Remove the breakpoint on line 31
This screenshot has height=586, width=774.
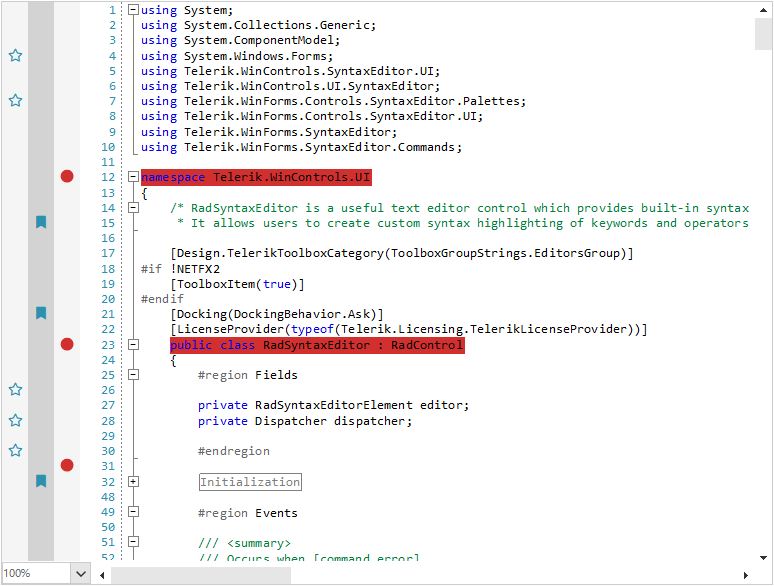67,465
